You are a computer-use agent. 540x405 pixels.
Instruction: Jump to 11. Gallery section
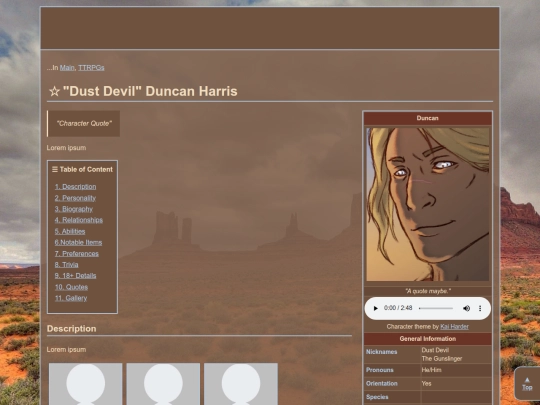71,298
